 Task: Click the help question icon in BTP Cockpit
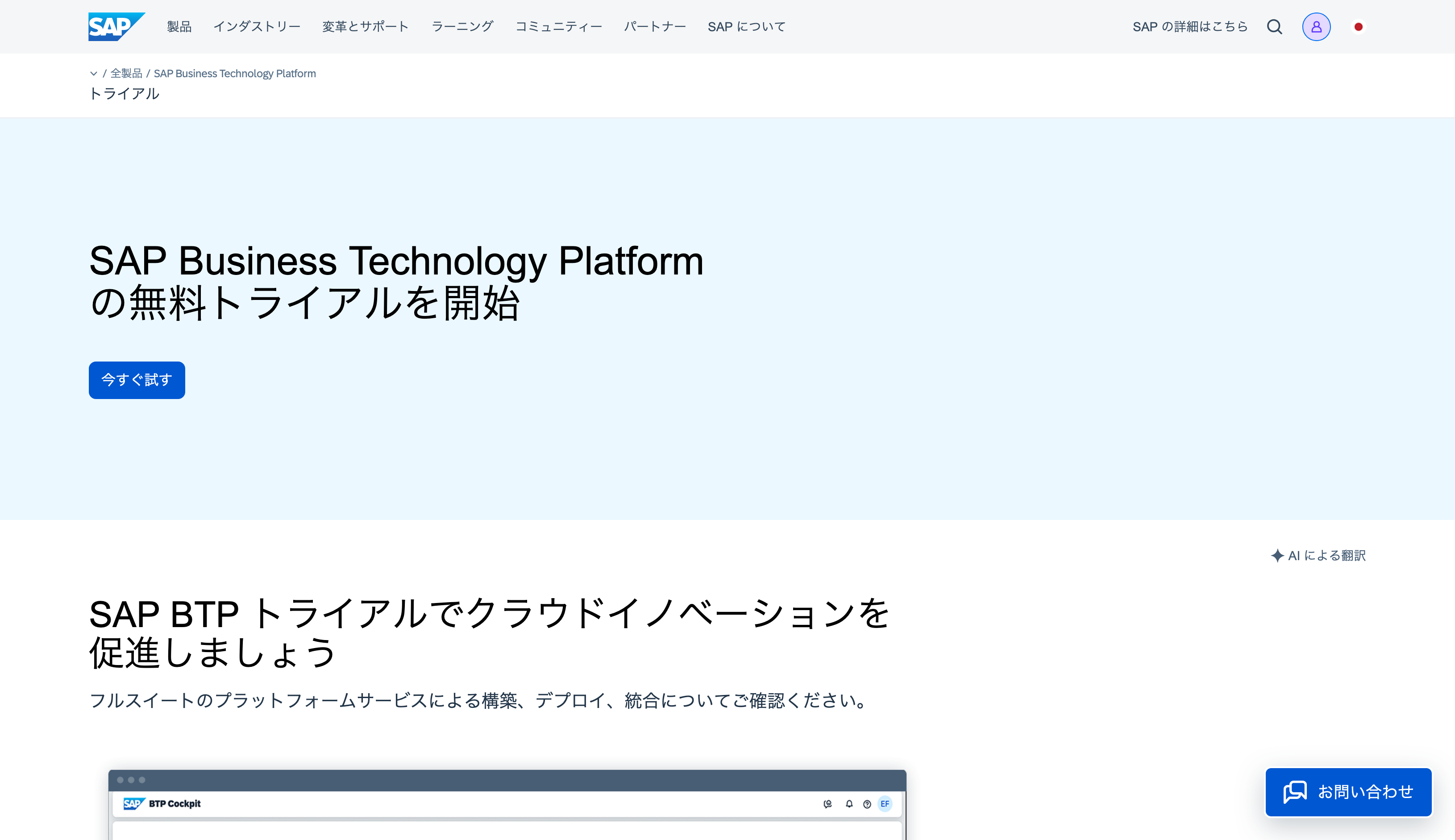coord(867,804)
